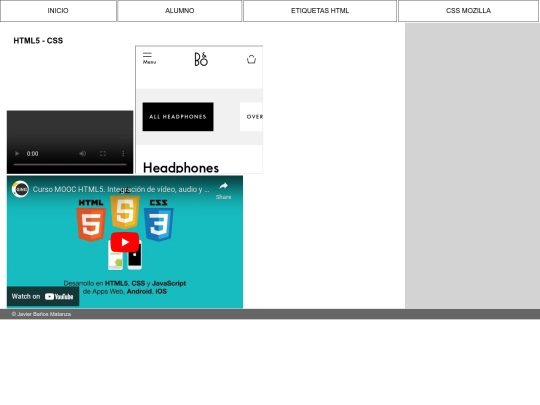Play the YouTube embedded video
Viewport: 540px width, 405px height.
tap(125, 242)
